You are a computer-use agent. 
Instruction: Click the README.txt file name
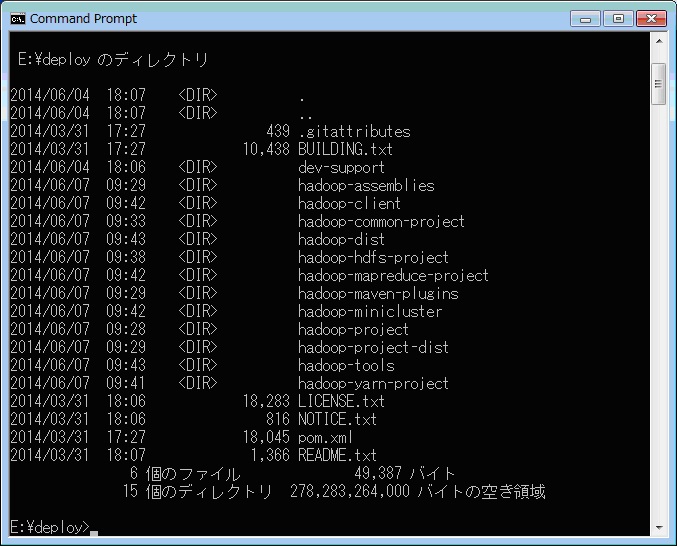[x=337, y=455]
